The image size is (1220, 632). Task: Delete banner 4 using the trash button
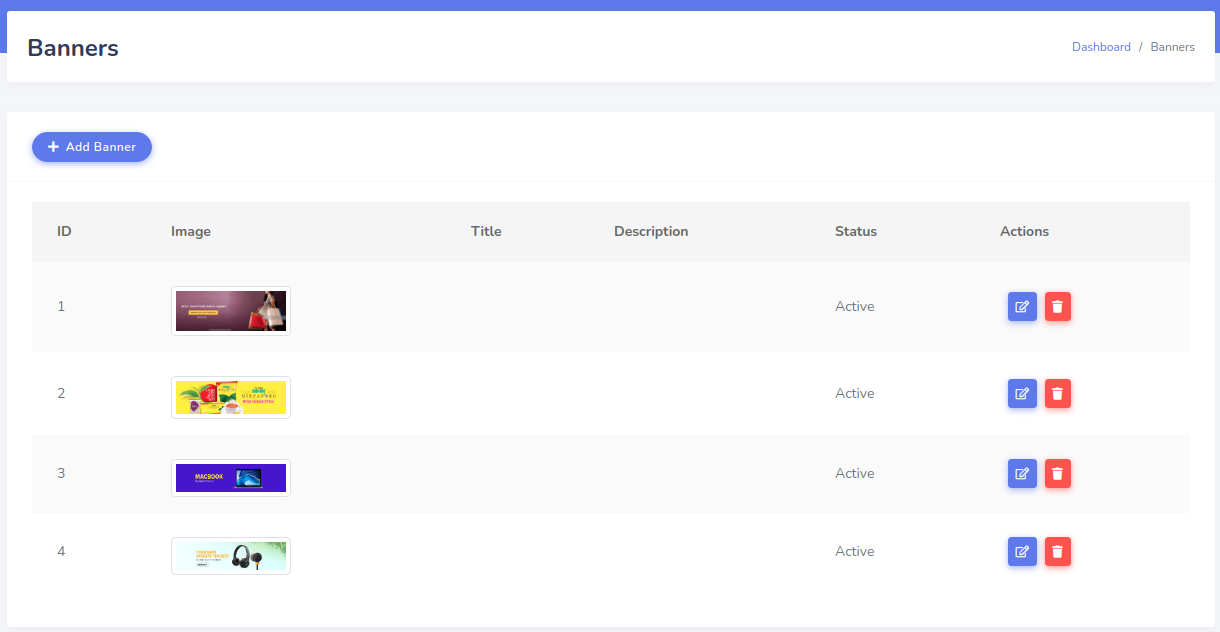pos(1058,551)
